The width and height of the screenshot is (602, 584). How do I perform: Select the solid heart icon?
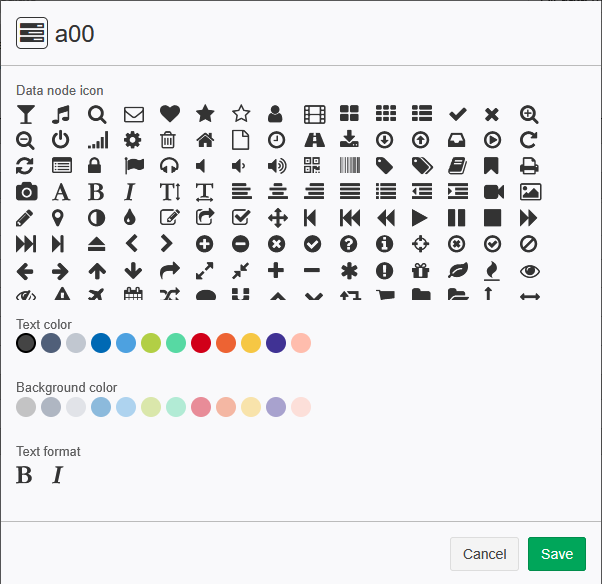tap(170, 114)
